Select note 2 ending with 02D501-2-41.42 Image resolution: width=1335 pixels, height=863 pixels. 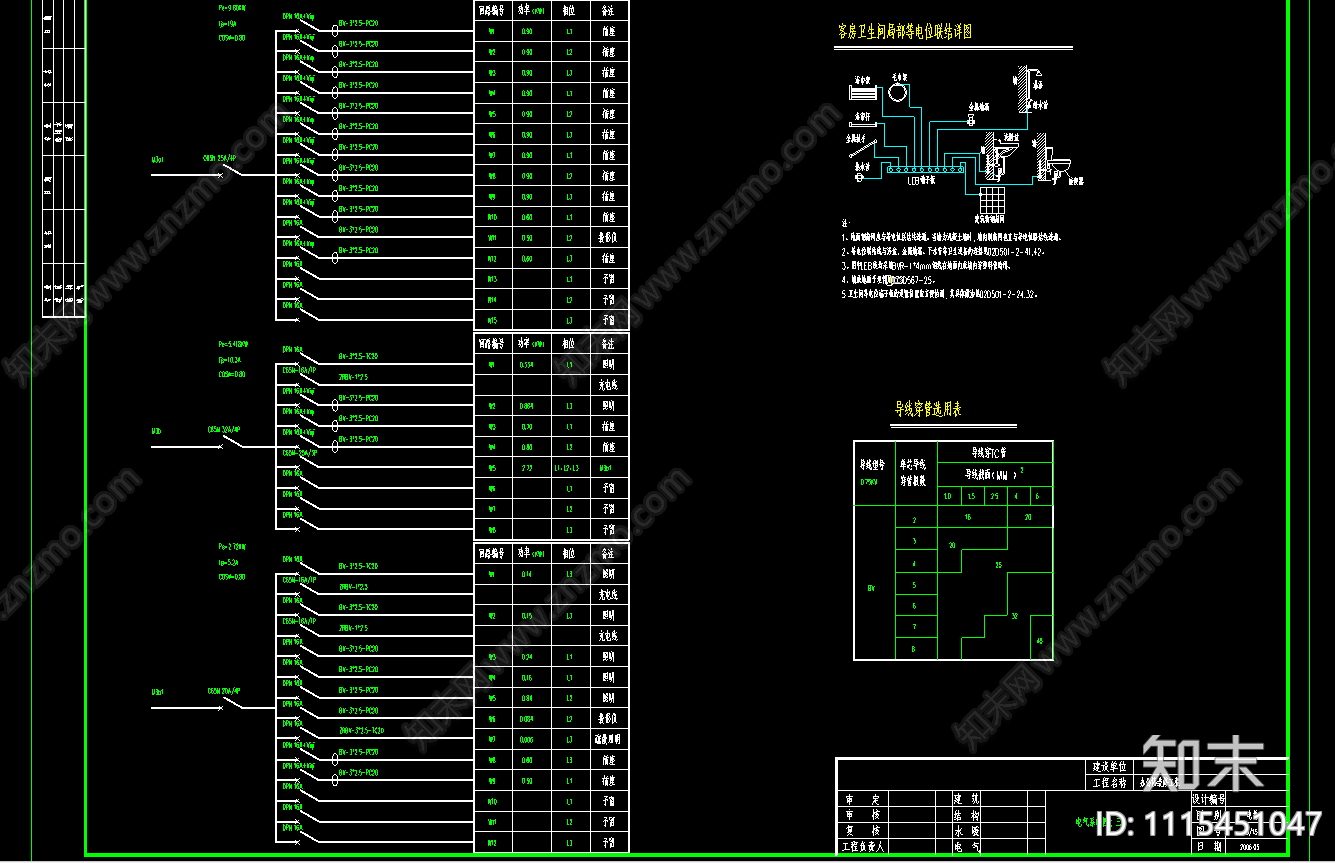point(943,252)
